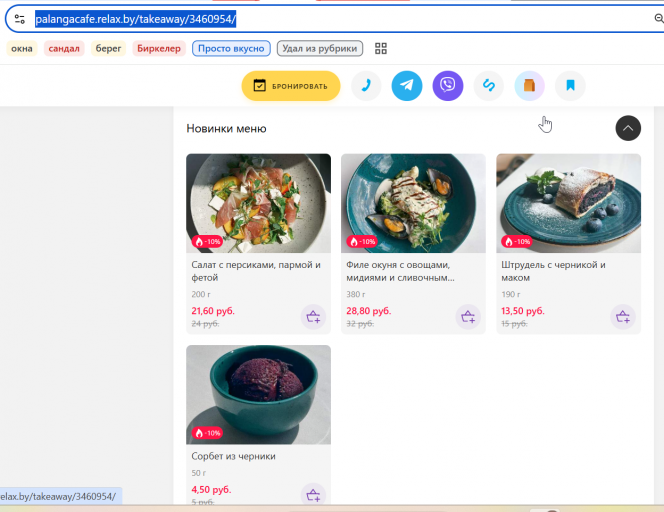The height and width of the screenshot is (512, 664).
Task: Click 'Сорбет из черники' title
Action: pyautogui.click(x=233, y=456)
